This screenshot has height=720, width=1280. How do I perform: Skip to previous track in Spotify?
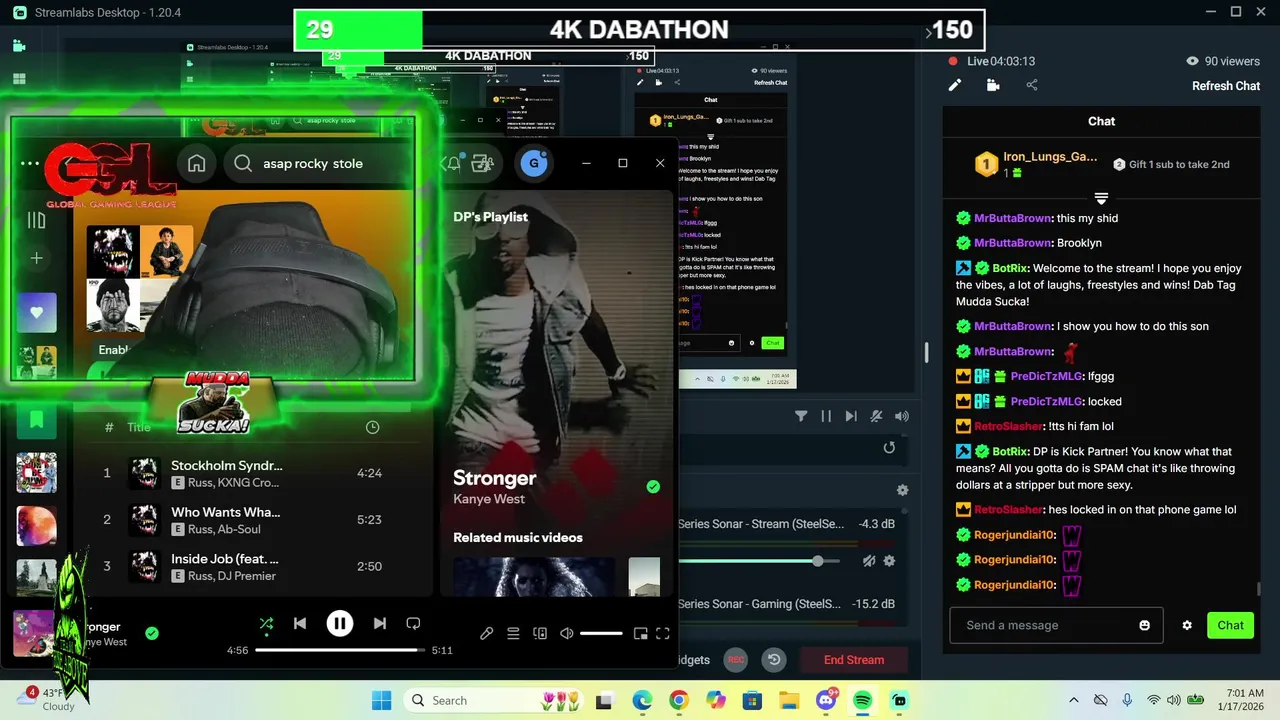[x=300, y=624]
